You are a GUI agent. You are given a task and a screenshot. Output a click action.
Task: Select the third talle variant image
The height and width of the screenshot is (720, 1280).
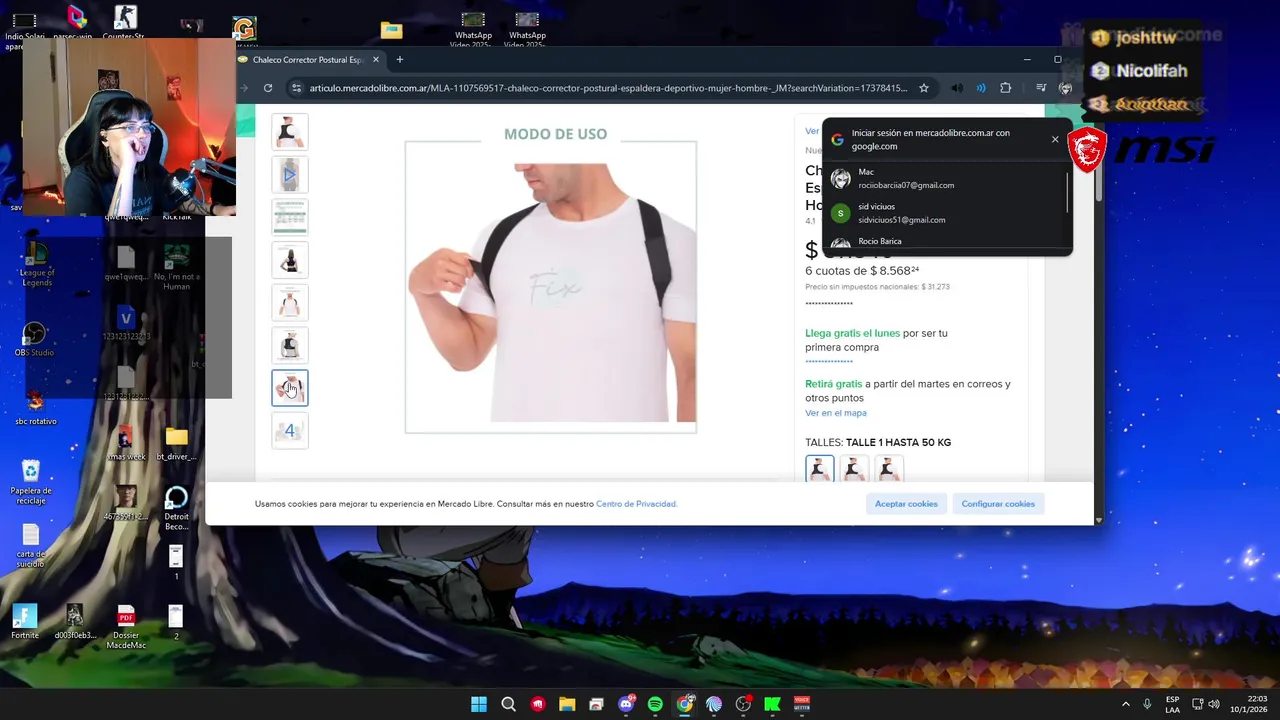[889, 469]
